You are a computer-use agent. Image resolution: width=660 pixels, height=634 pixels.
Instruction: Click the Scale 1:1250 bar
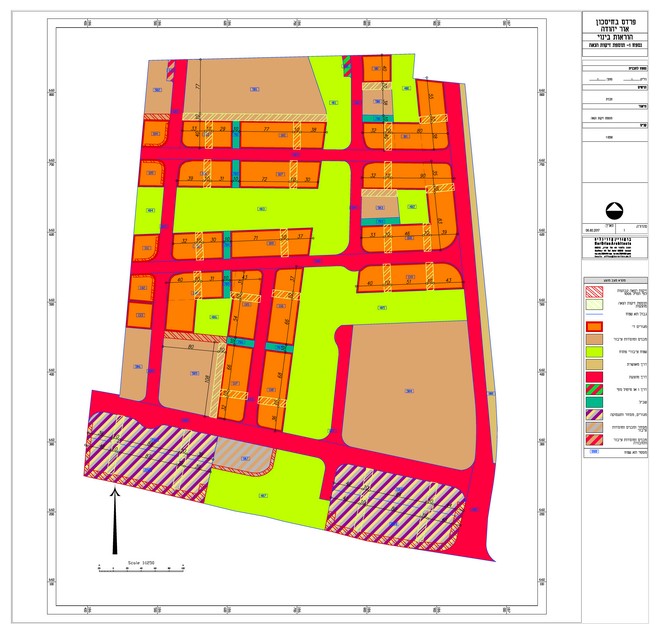[x=142, y=566]
